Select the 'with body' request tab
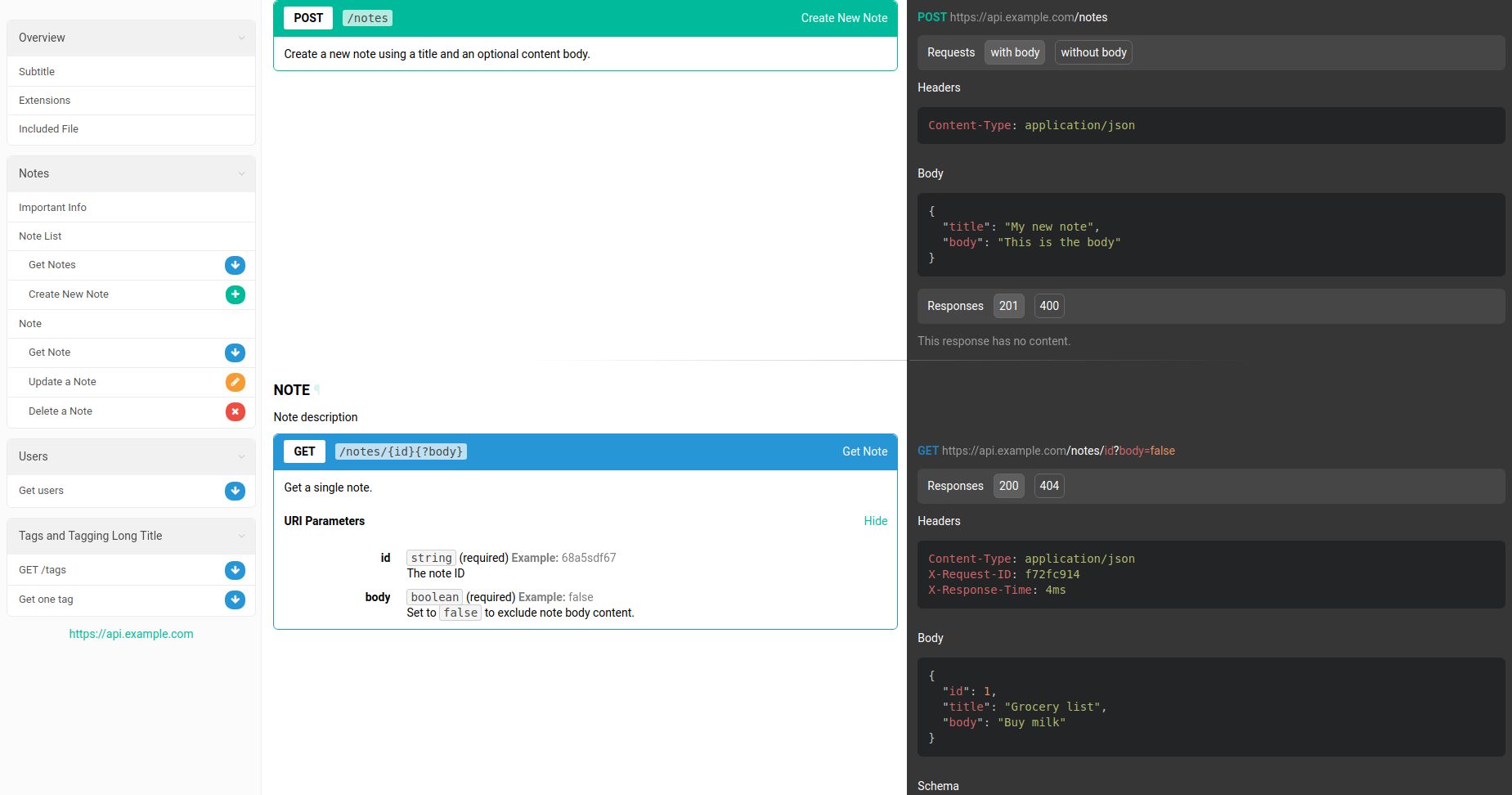Viewport: 1512px width, 795px height. pos(1014,52)
